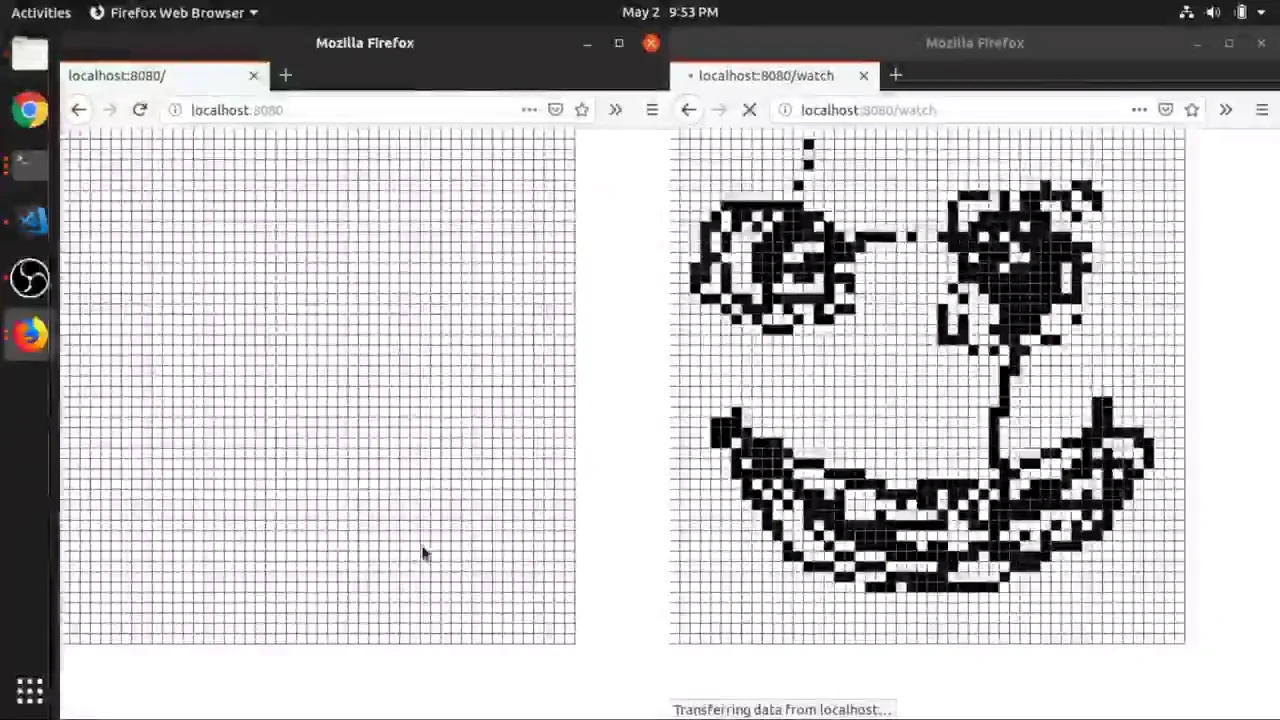Image resolution: width=1280 pixels, height=720 pixels.
Task: Open the clock and calendar panel
Action: coord(670,12)
